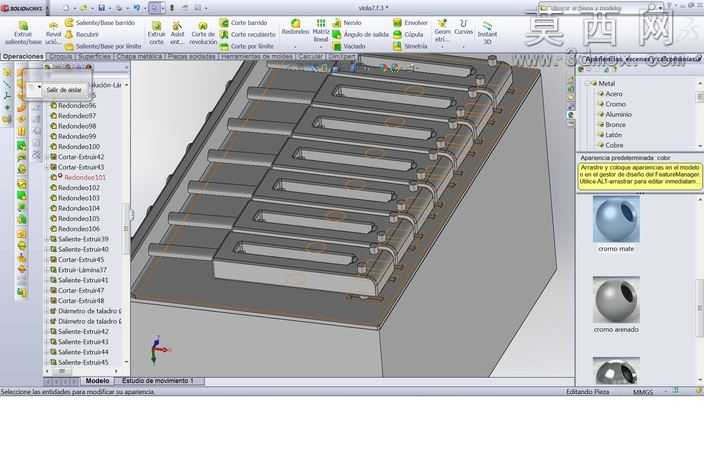
Task: Open dropdown under Matriz lineal button
Action: pyautogui.click(x=321, y=47)
